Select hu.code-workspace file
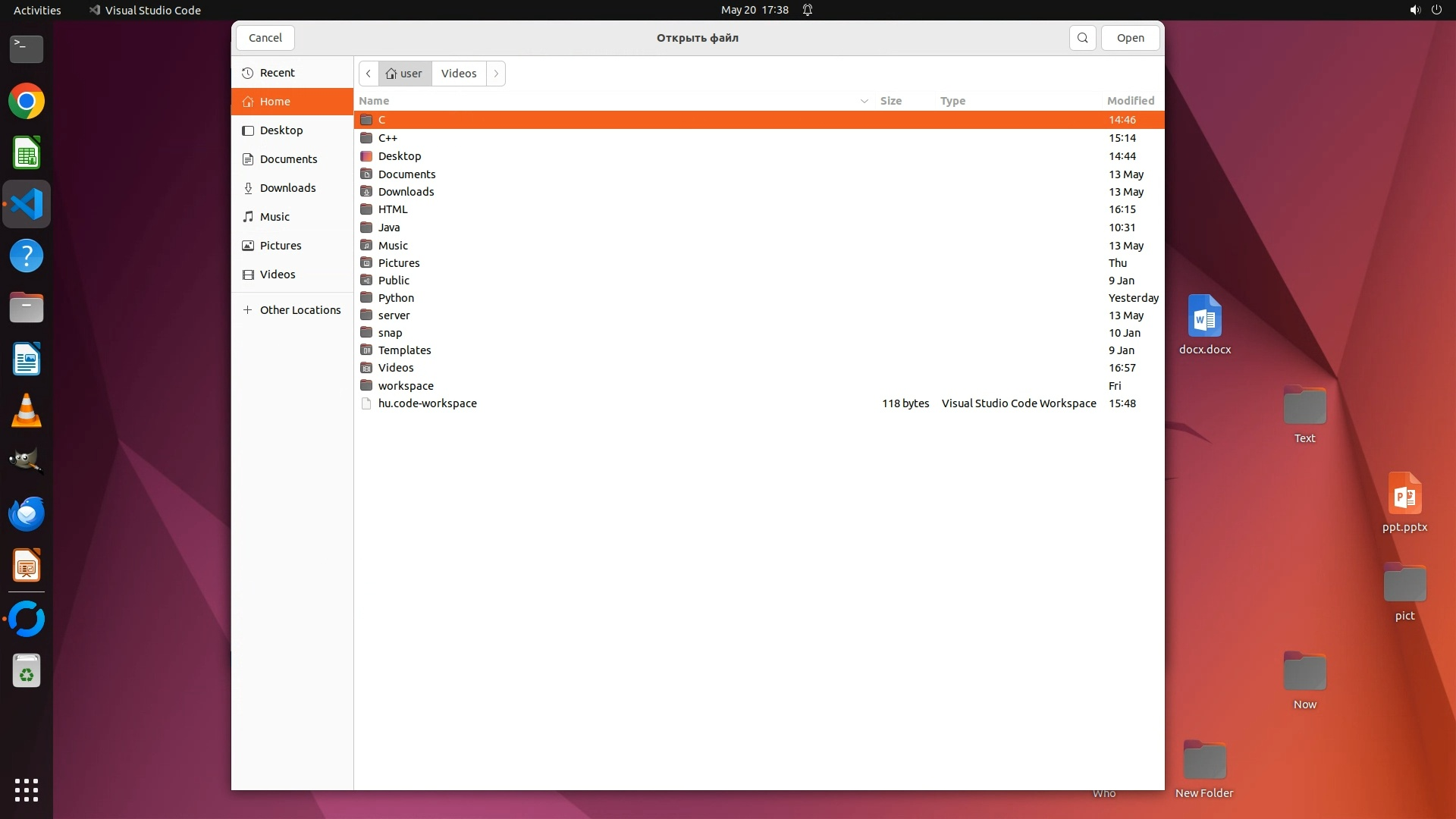1456x819 pixels. tap(427, 403)
